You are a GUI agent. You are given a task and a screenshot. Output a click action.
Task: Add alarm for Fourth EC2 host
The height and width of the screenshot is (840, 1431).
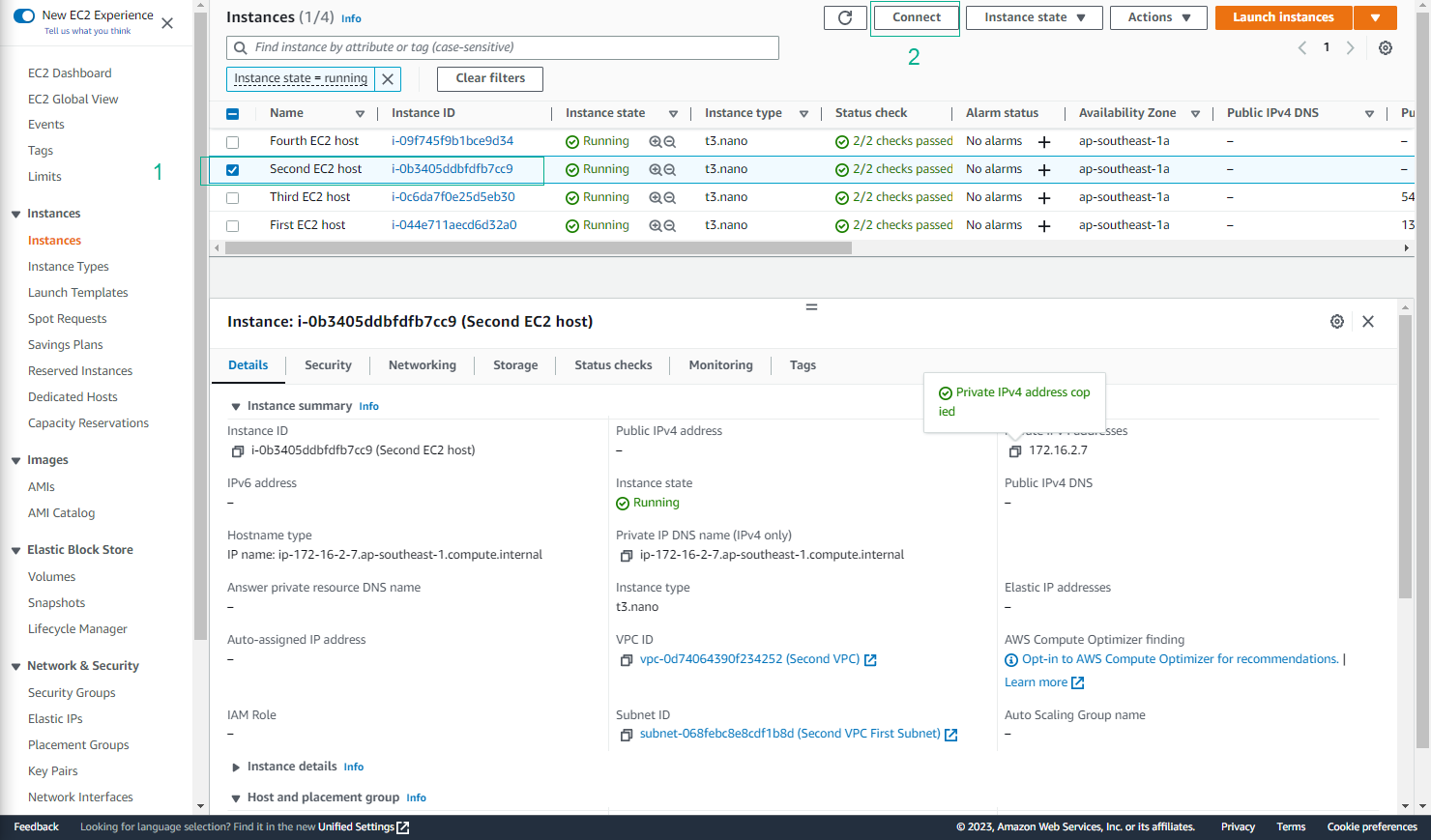pyautogui.click(x=1044, y=142)
